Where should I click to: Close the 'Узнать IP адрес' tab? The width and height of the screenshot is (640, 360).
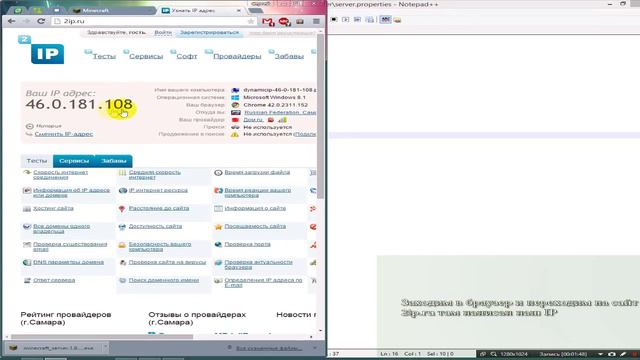click(x=238, y=10)
